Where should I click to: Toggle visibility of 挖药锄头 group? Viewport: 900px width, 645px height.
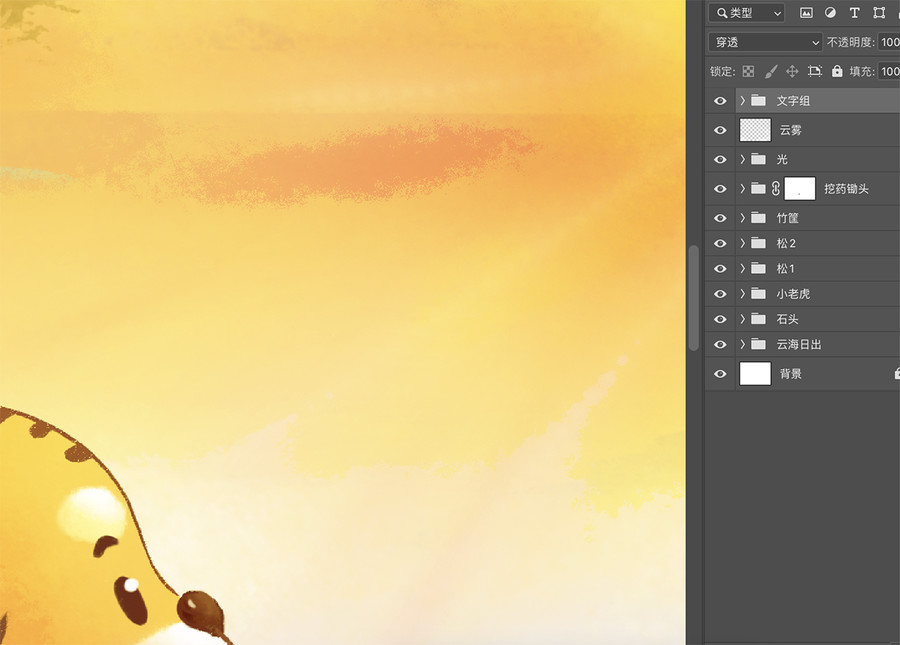tap(720, 189)
